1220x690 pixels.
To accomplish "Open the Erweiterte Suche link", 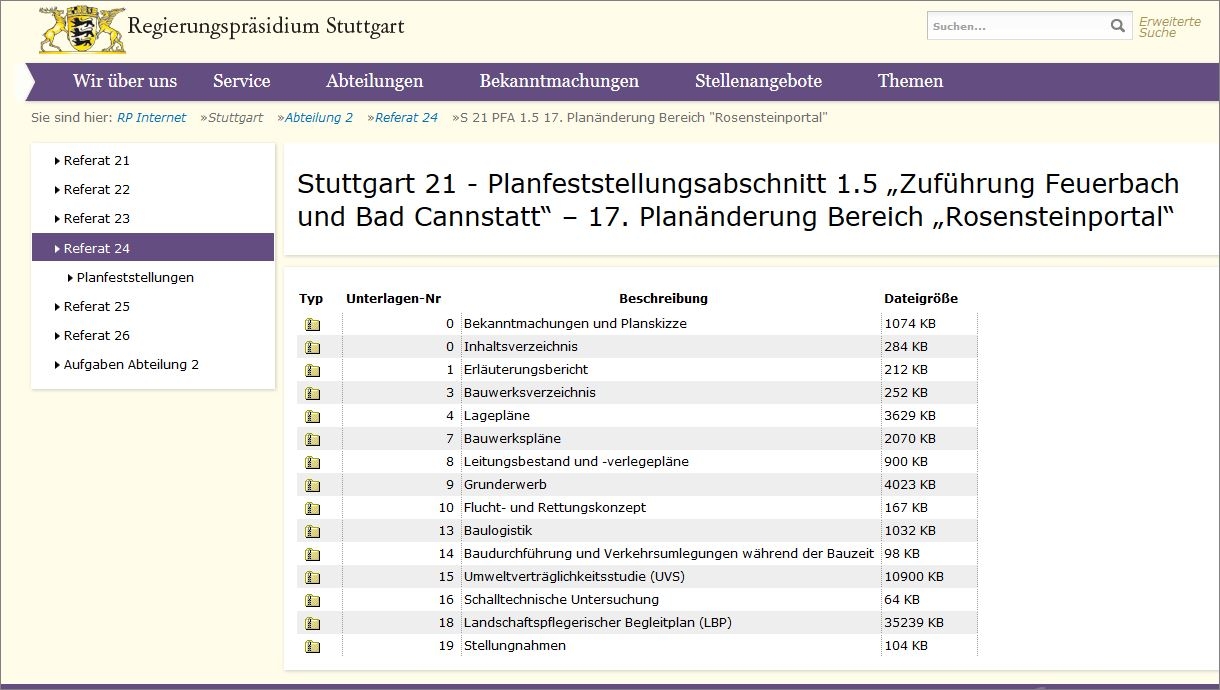I will [x=1168, y=27].
